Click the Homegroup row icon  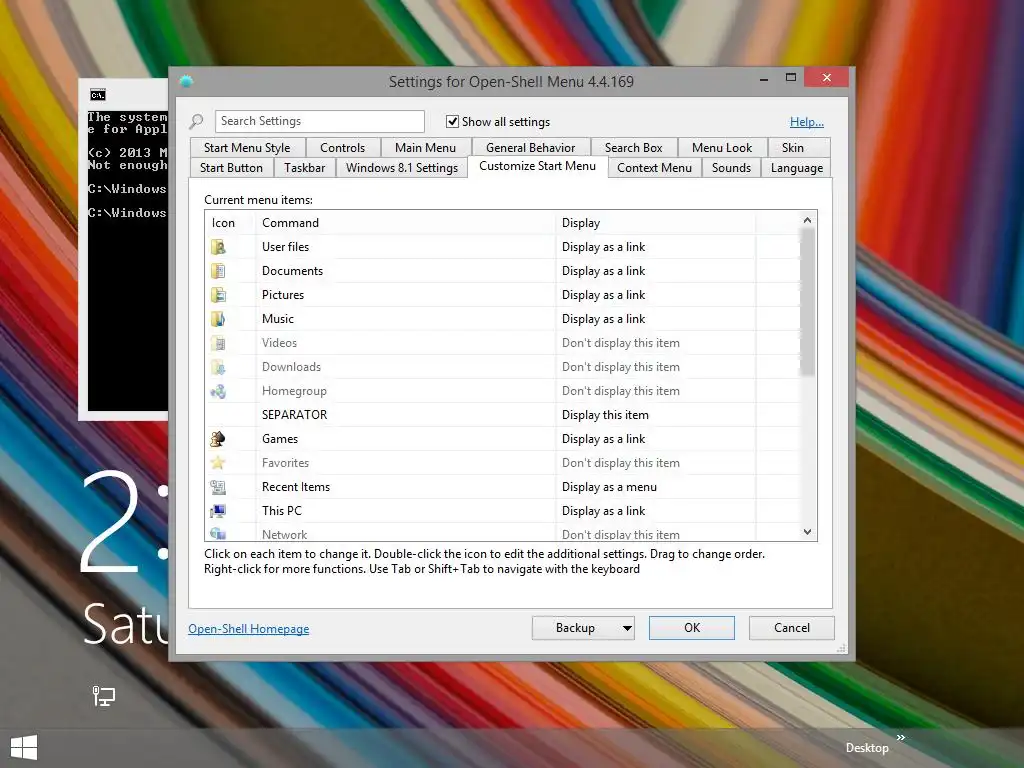pyautogui.click(x=218, y=391)
